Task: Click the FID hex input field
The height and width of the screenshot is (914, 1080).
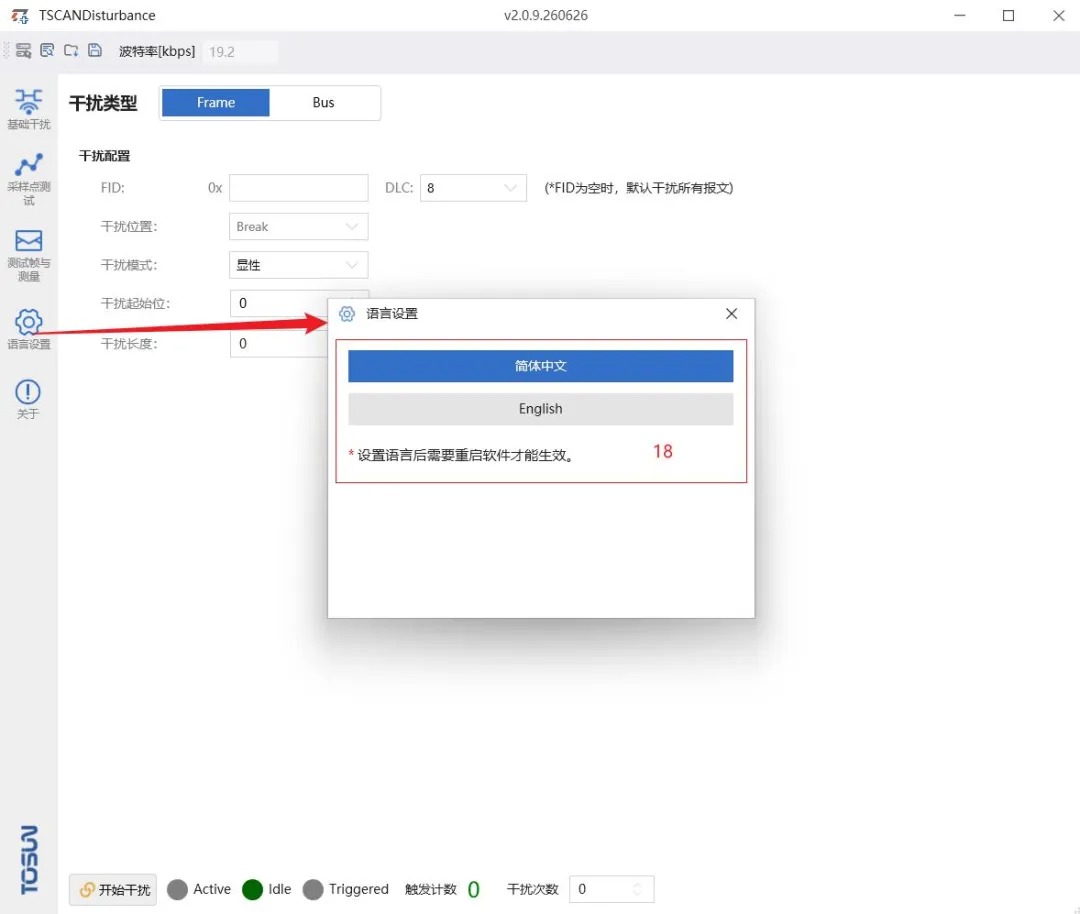Action: click(x=298, y=188)
